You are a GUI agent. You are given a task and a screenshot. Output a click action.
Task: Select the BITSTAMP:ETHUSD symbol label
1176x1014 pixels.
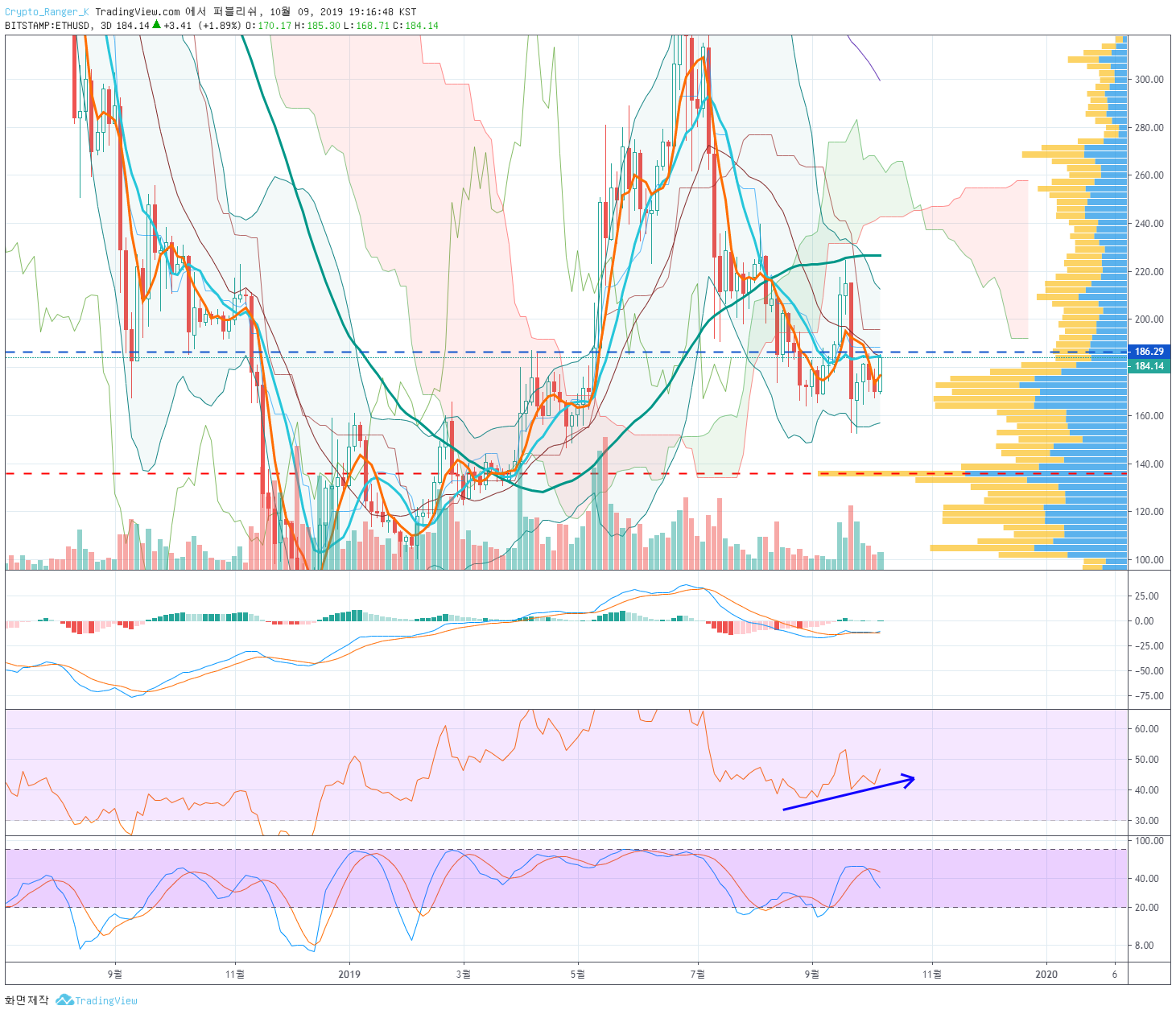click(x=48, y=26)
